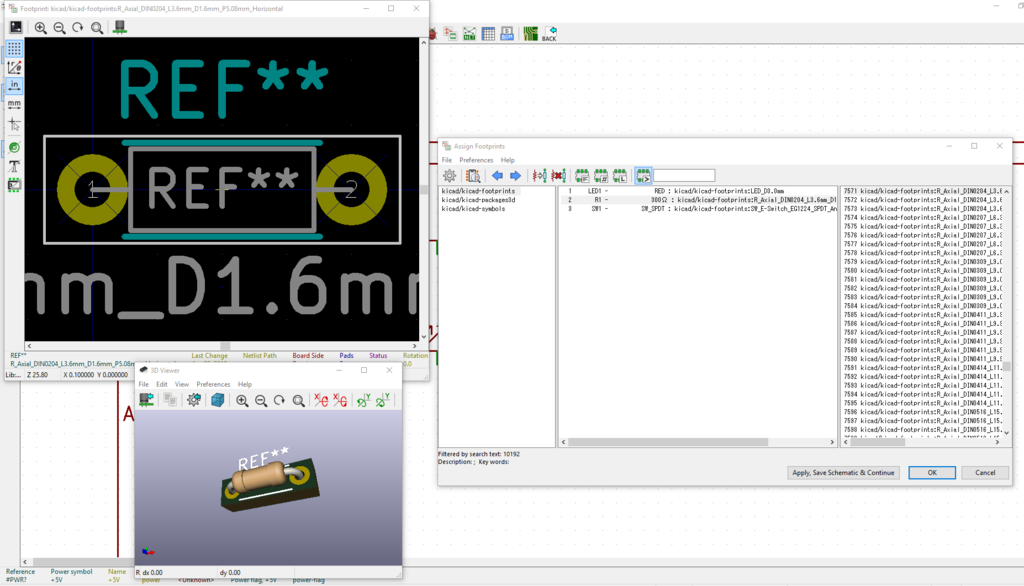Zoom in on 3D Viewer
The image size is (1024, 586).
point(242,400)
